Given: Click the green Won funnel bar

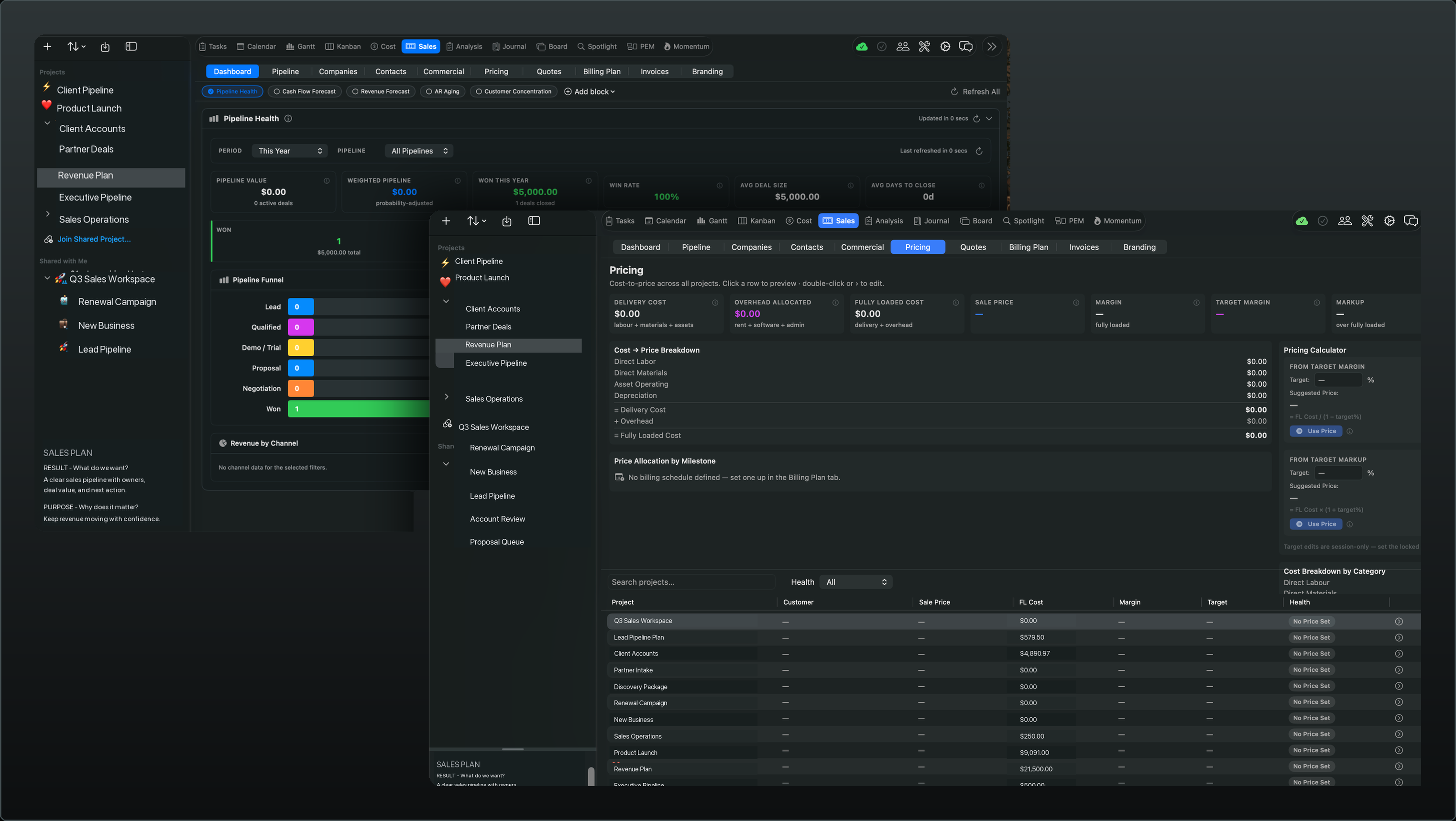Looking at the screenshot, I should 358,408.
